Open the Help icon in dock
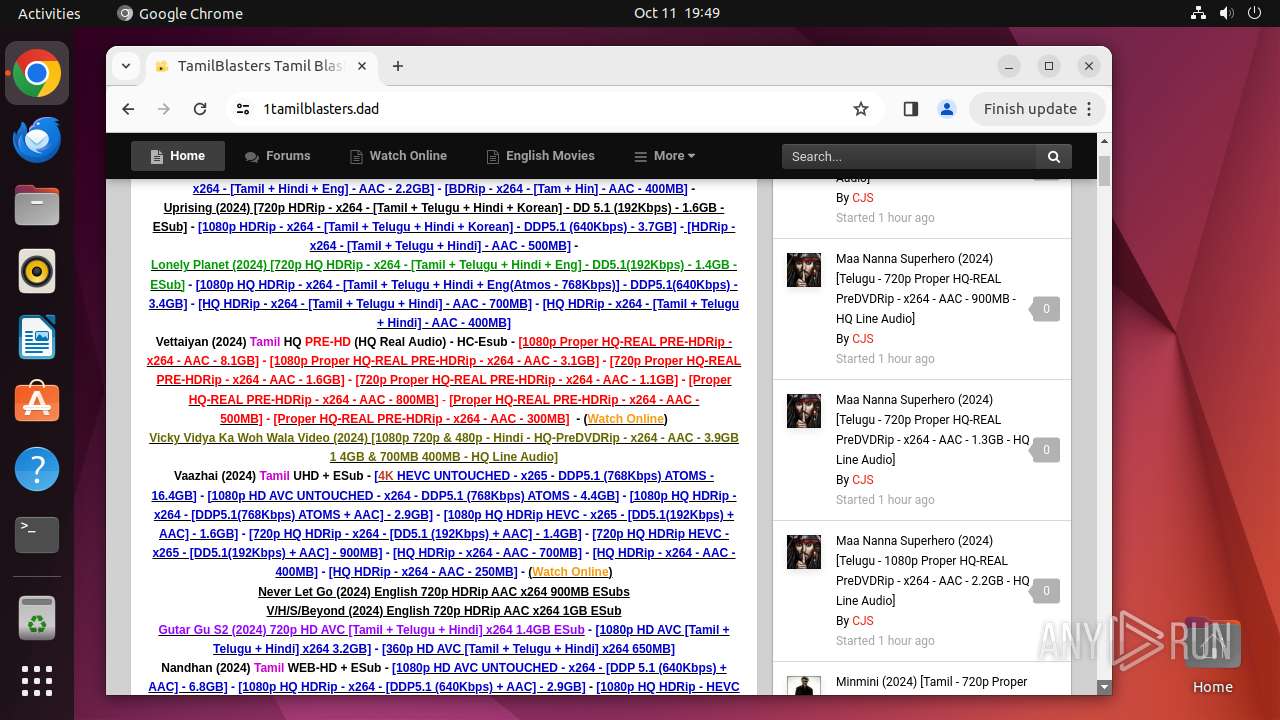Viewport: 1280px width, 720px height. (37, 469)
